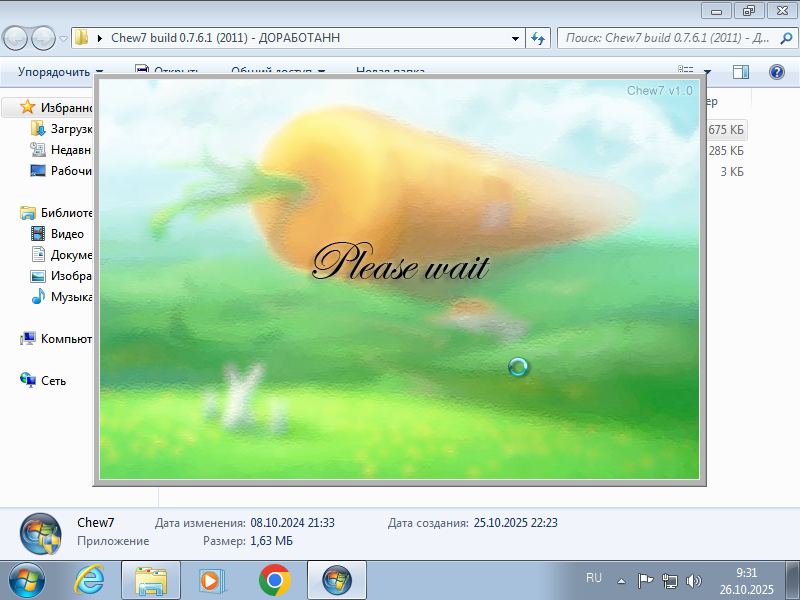Click the speaker volume tray icon

click(x=694, y=580)
